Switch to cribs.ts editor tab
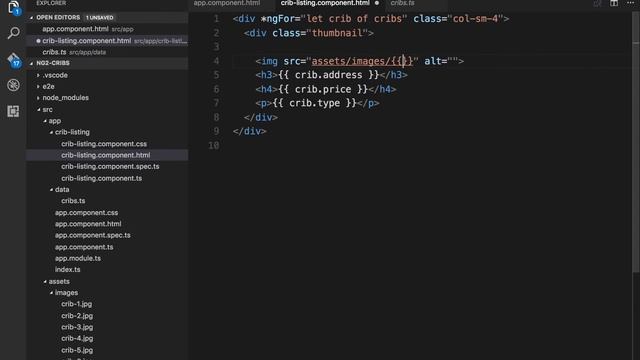The width and height of the screenshot is (640, 360). pyautogui.click(x=402, y=3)
